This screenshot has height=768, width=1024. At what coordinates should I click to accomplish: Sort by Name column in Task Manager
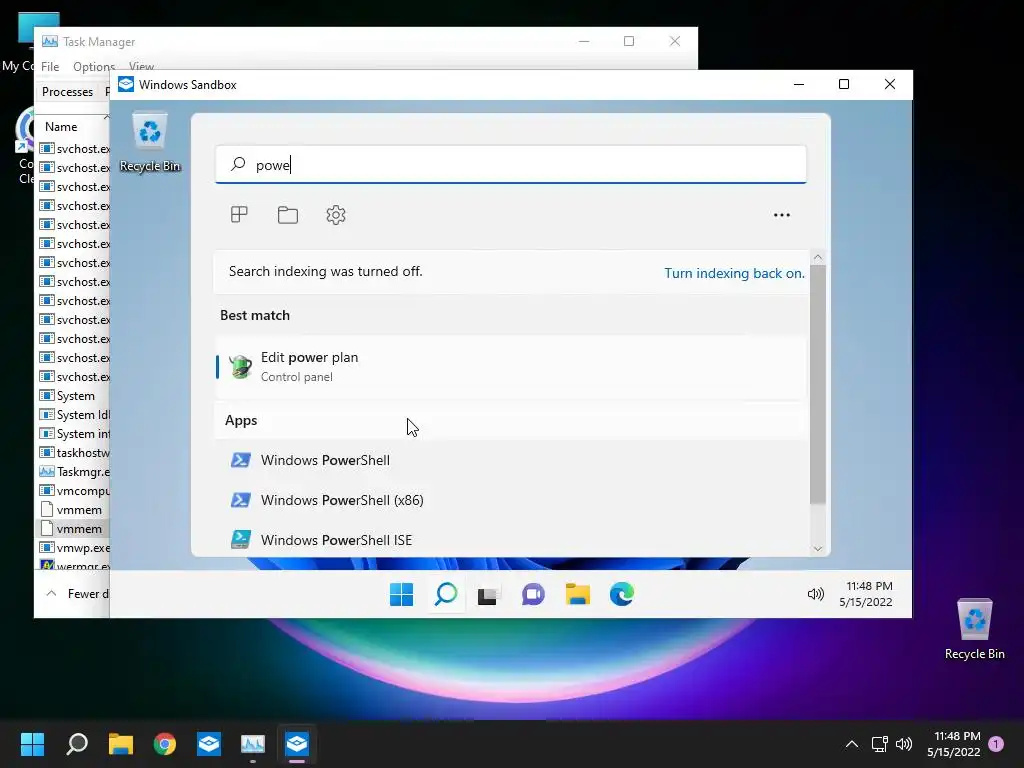pyautogui.click(x=61, y=127)
